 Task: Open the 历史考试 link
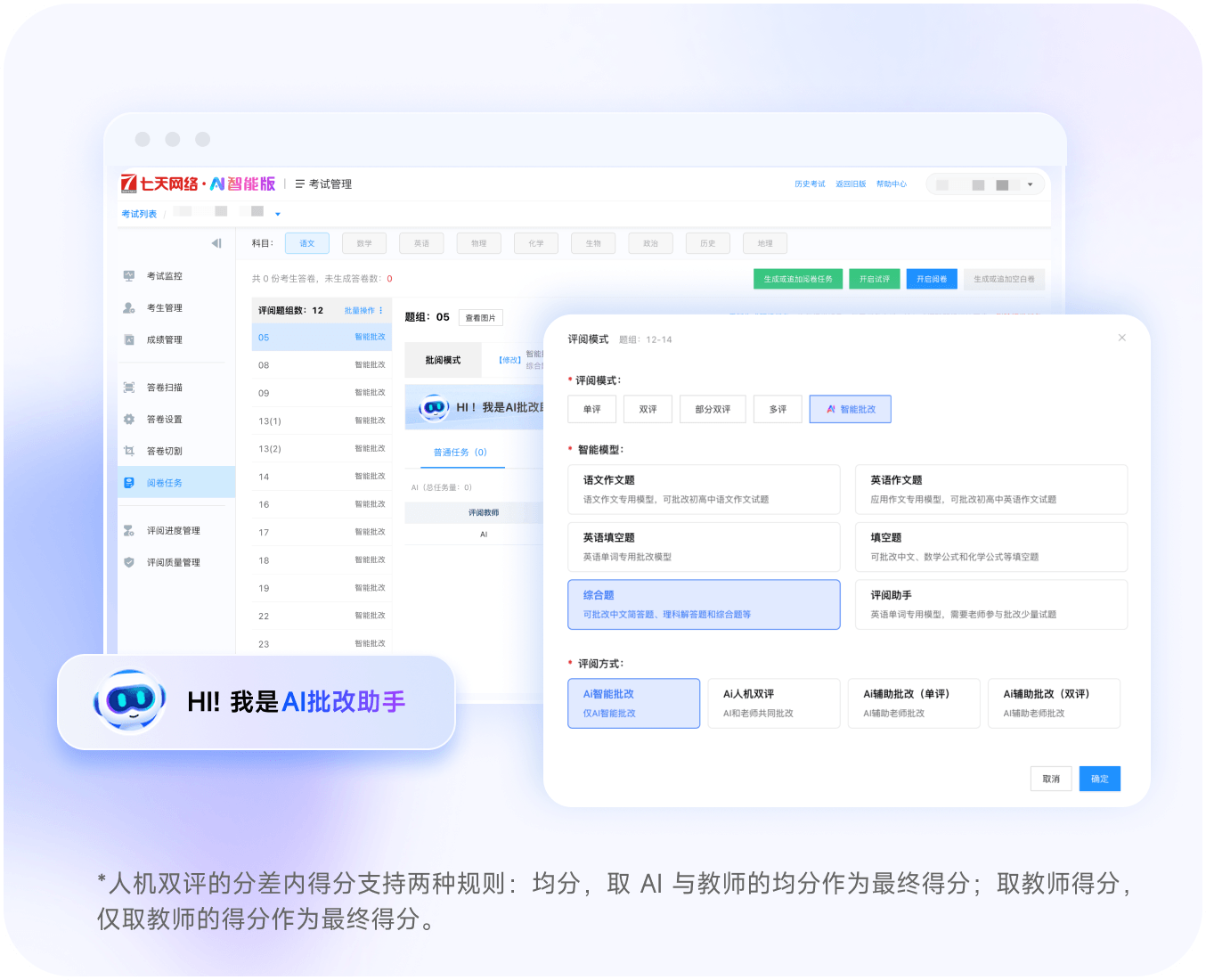[x=810, y=184]
